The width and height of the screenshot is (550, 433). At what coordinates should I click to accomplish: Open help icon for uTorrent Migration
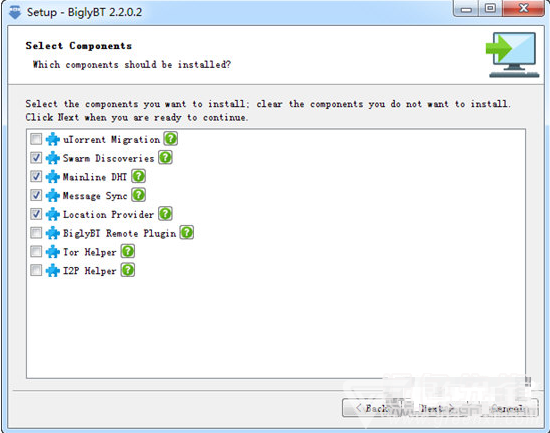tap(170, 139)
